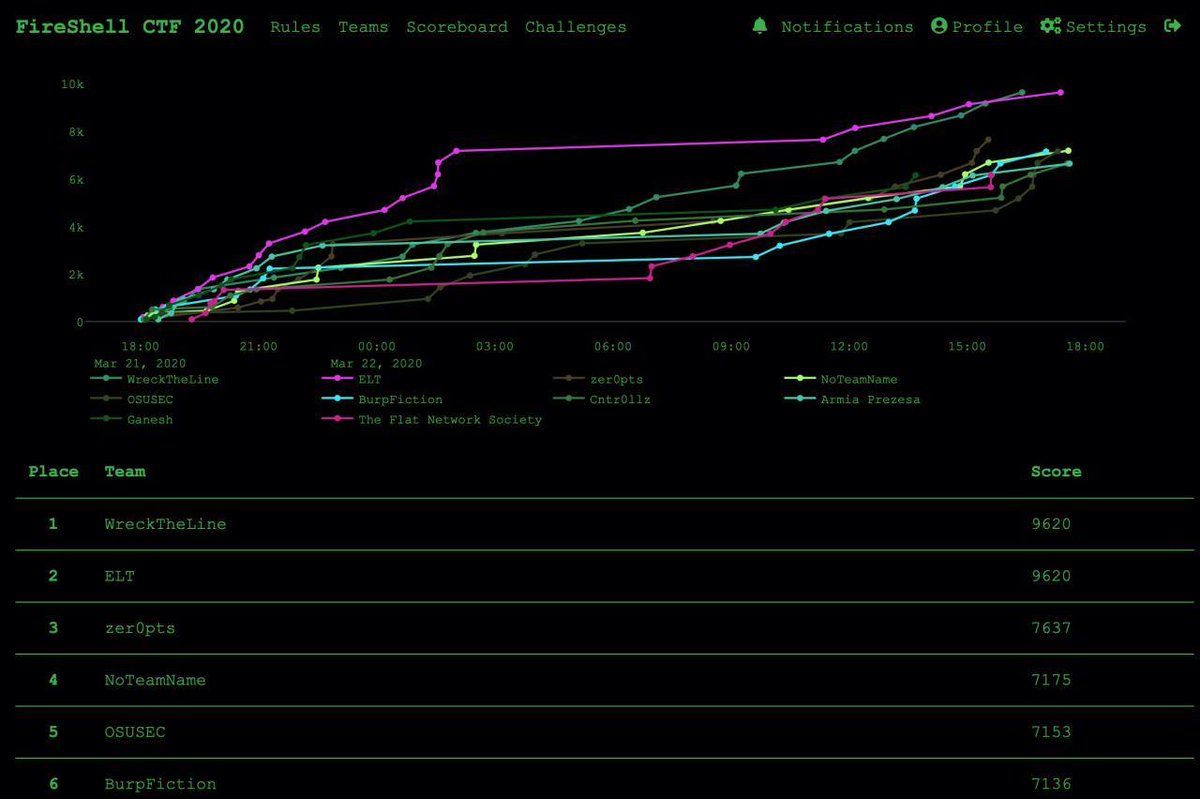Click ELT's final data point on chart
Image resolution: width=1200 pixels, height=799 pixels.
coord(1060,92)
